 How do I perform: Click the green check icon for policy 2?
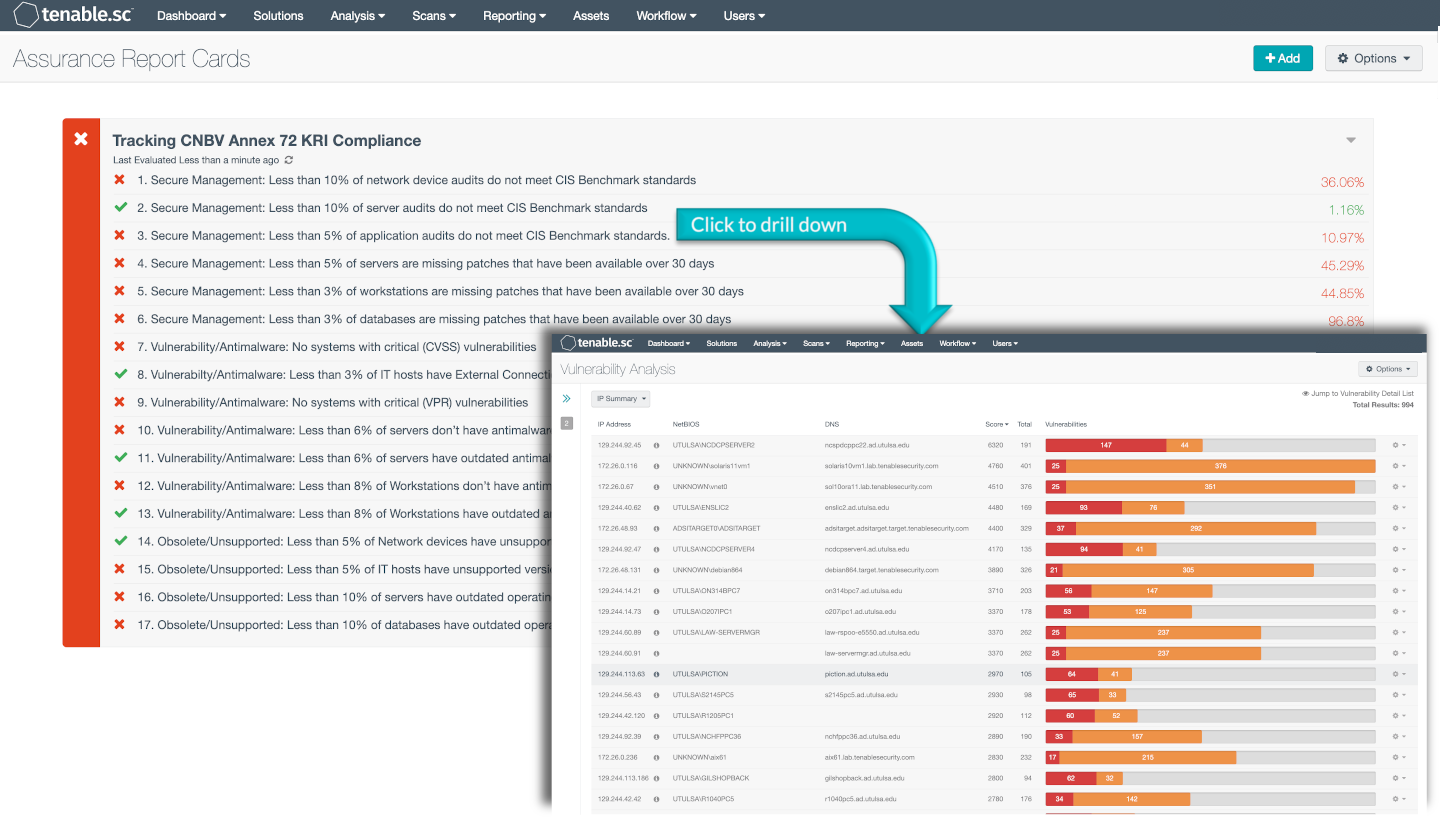[x=120, y=208]
